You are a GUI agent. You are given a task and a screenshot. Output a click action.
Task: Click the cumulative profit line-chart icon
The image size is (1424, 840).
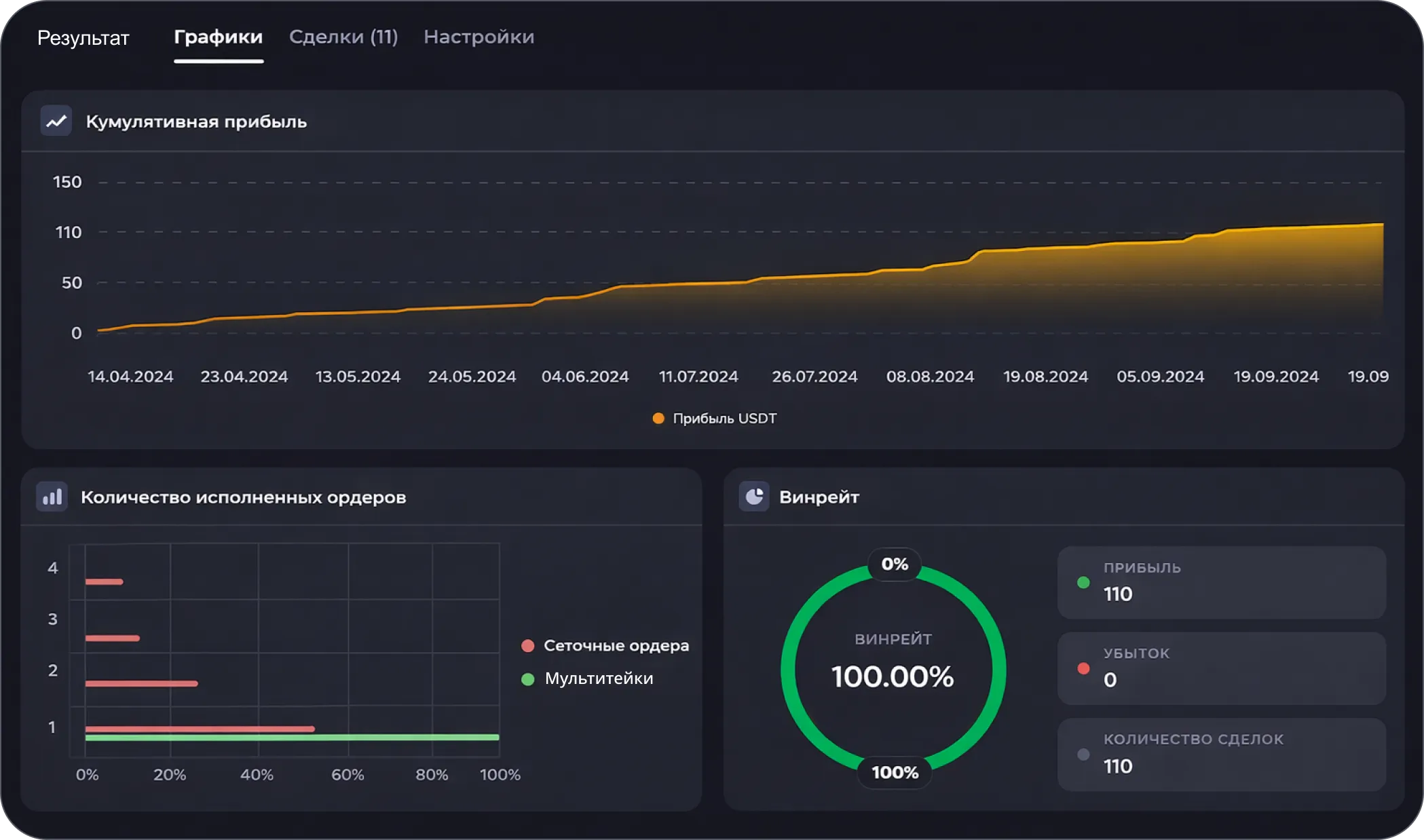click(x=56, y=121)
